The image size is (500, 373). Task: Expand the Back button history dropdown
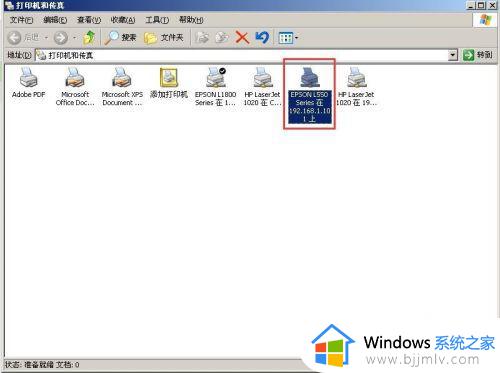[46, 38]
